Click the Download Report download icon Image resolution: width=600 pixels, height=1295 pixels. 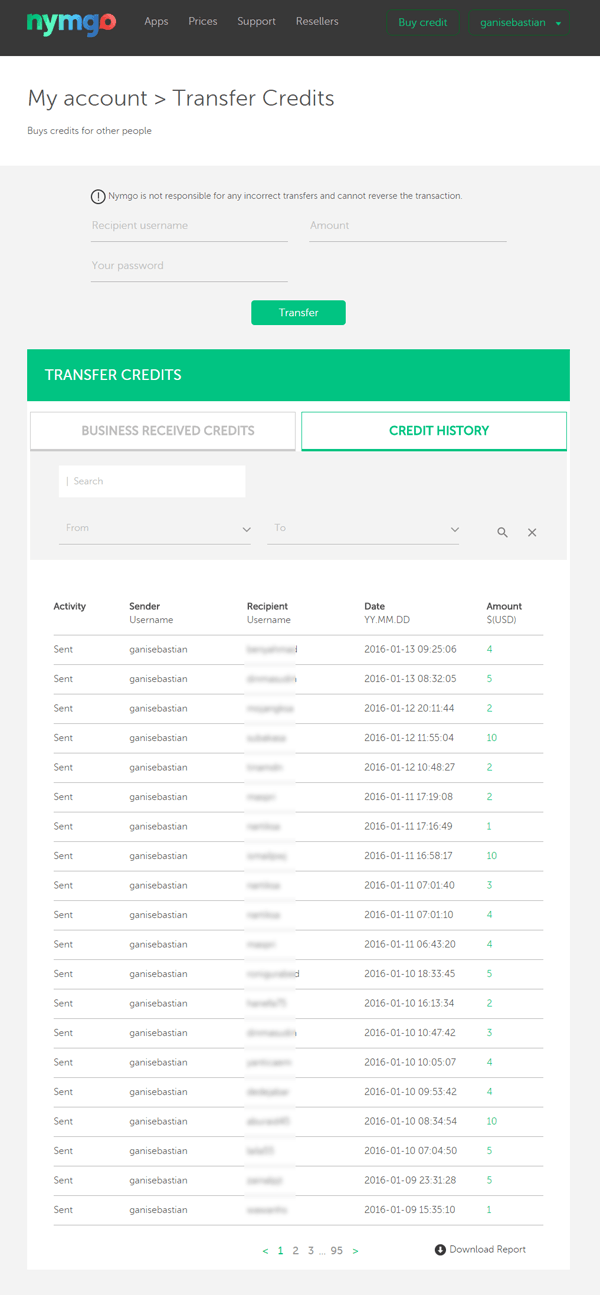tap(440, 1249)
